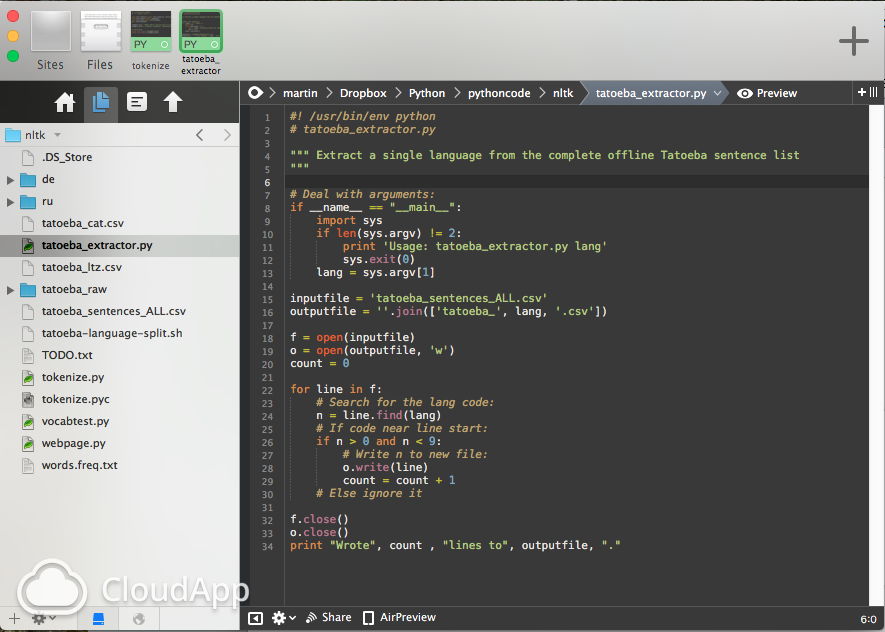Open the symbols list sidebar icon
The height and width of the screenshot is (632, 885).
pos(137,102)
